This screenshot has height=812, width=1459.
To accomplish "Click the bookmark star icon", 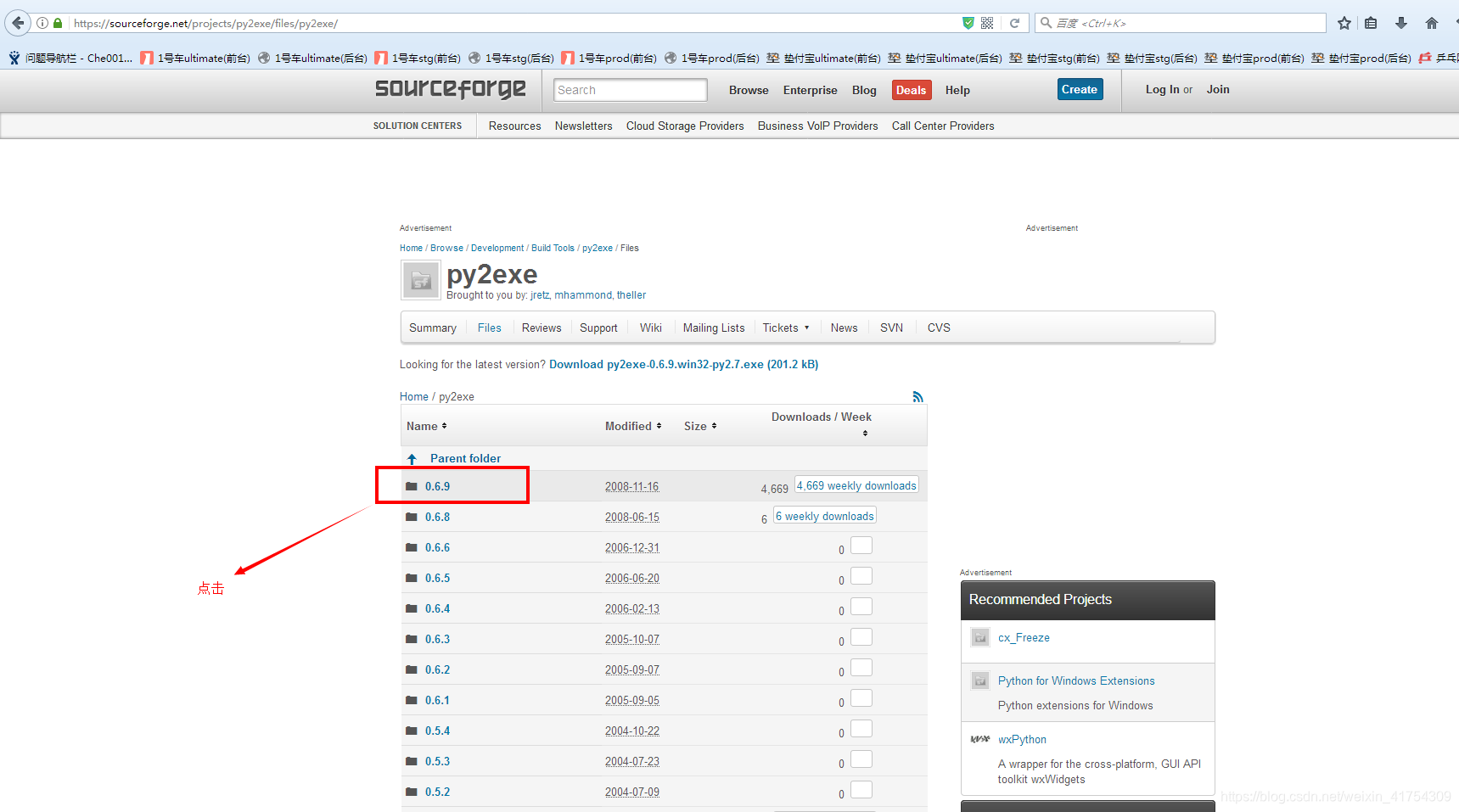I will tap(1344, 23).
